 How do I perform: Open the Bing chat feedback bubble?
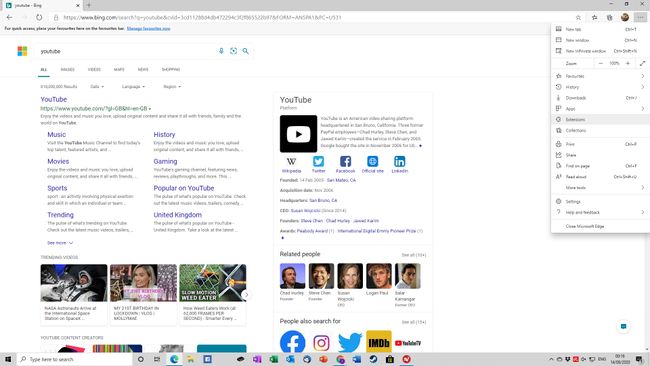[623, 326]
